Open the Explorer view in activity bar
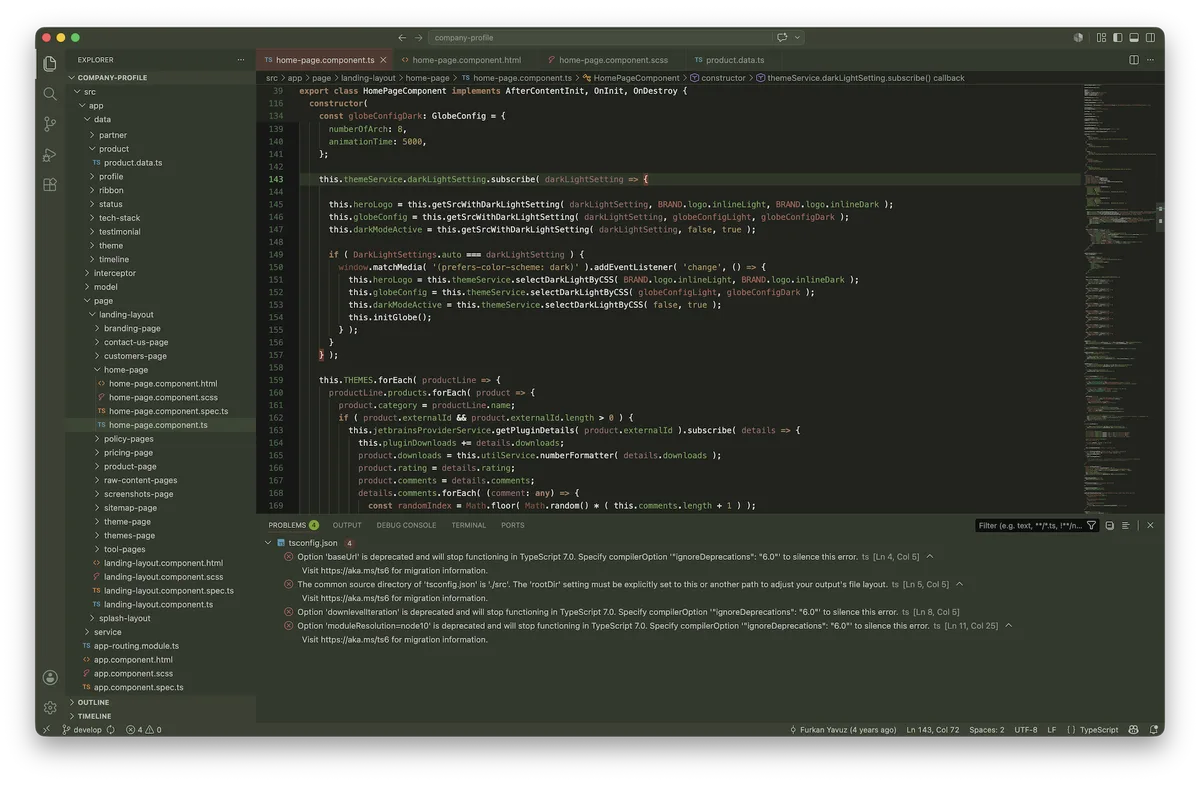This screenshot has height=787, width=1200. click(50, 64)
